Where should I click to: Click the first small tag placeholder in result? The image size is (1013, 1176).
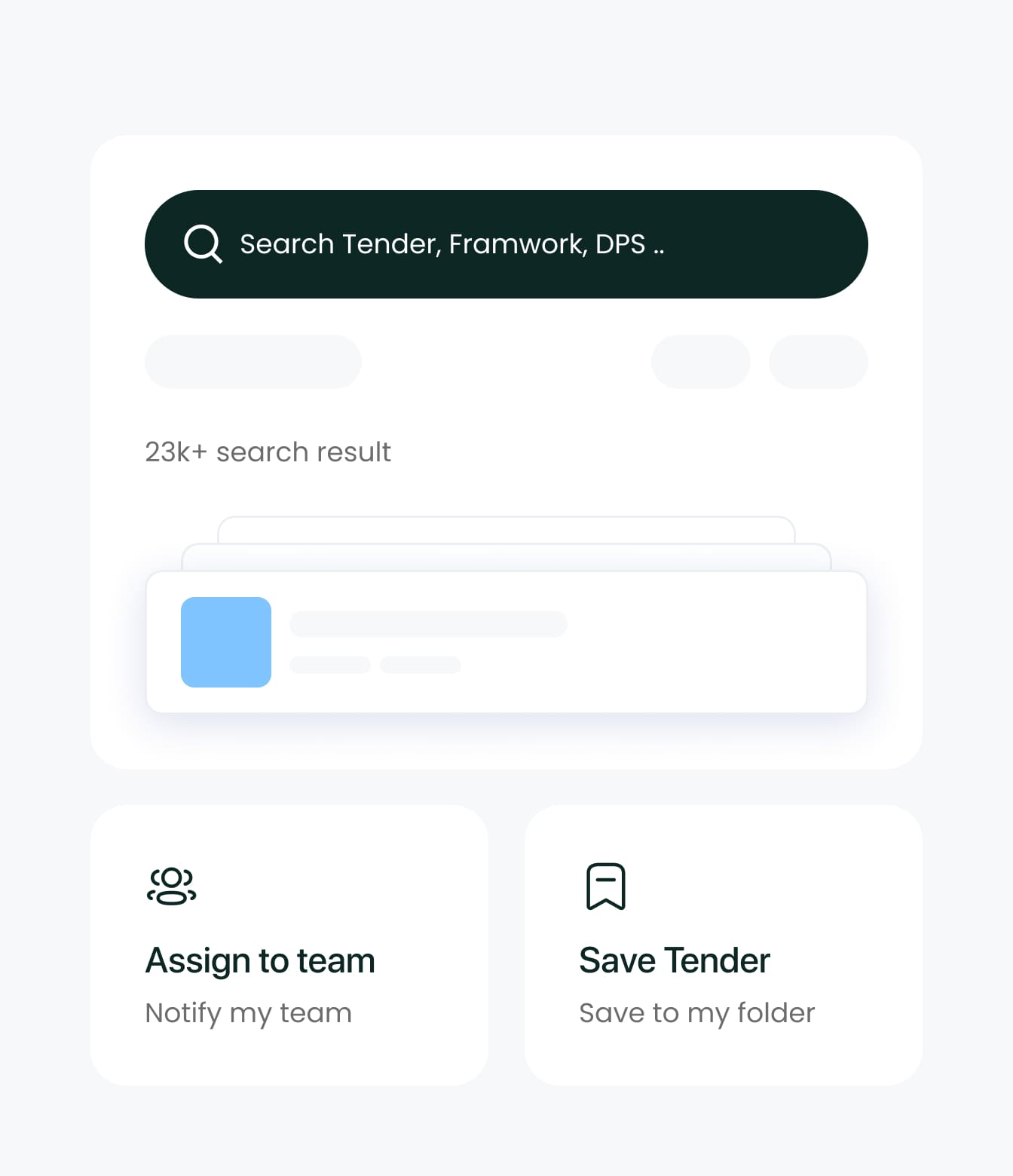pyautogui.click(x=330, y=665)
